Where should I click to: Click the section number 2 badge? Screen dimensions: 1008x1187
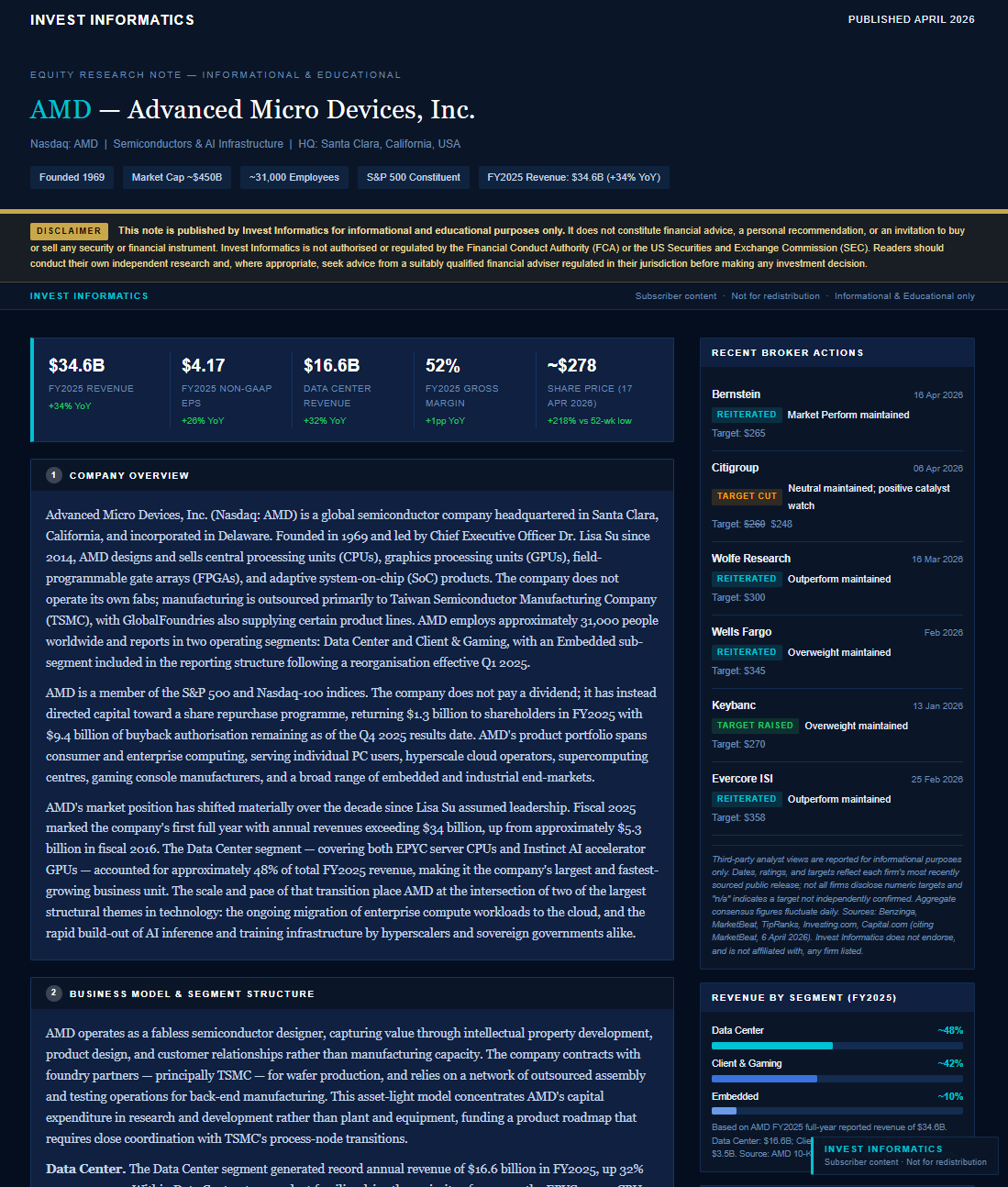54,993
